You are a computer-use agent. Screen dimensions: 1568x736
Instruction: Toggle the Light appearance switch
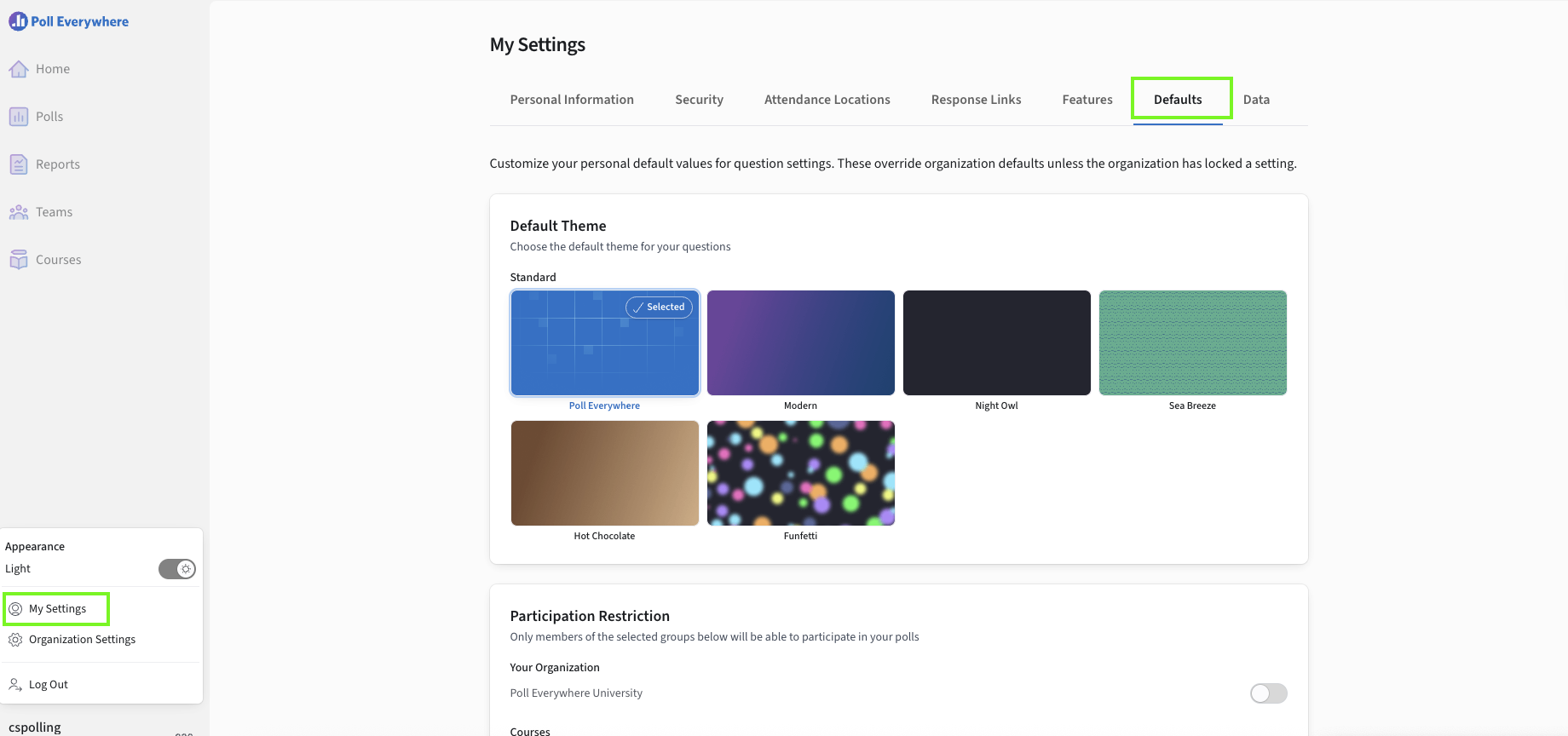pyautogui.click(x=177, y=569)
